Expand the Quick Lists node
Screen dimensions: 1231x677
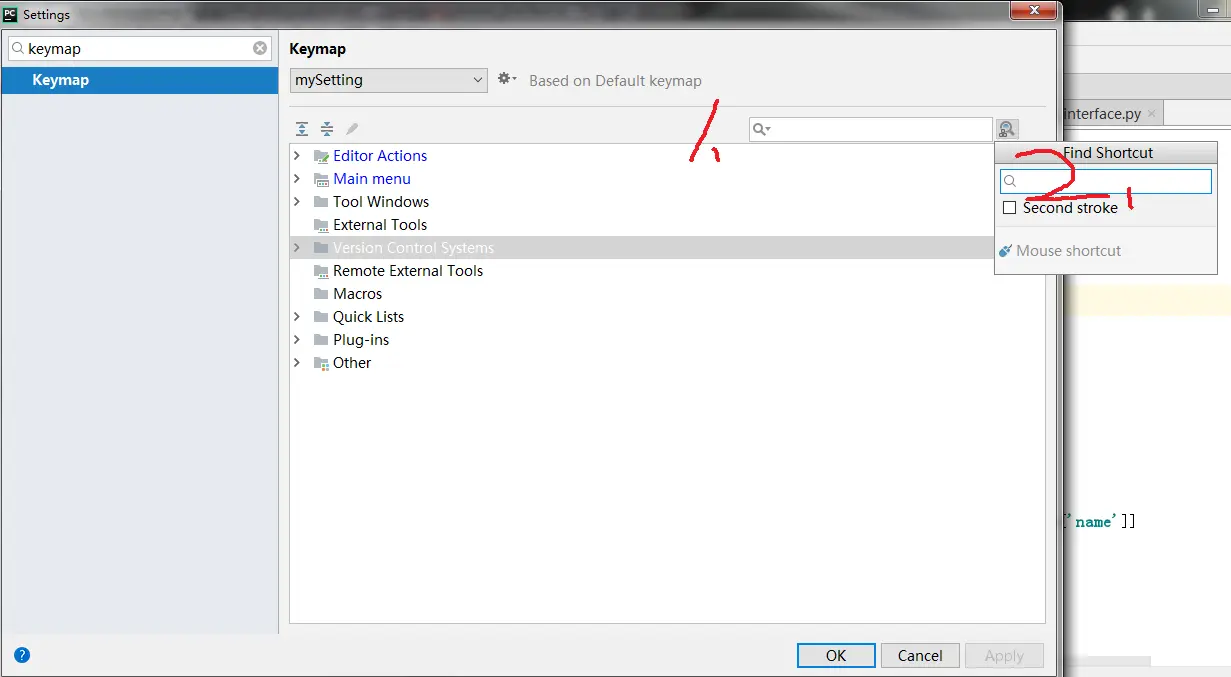coord(297,317)
